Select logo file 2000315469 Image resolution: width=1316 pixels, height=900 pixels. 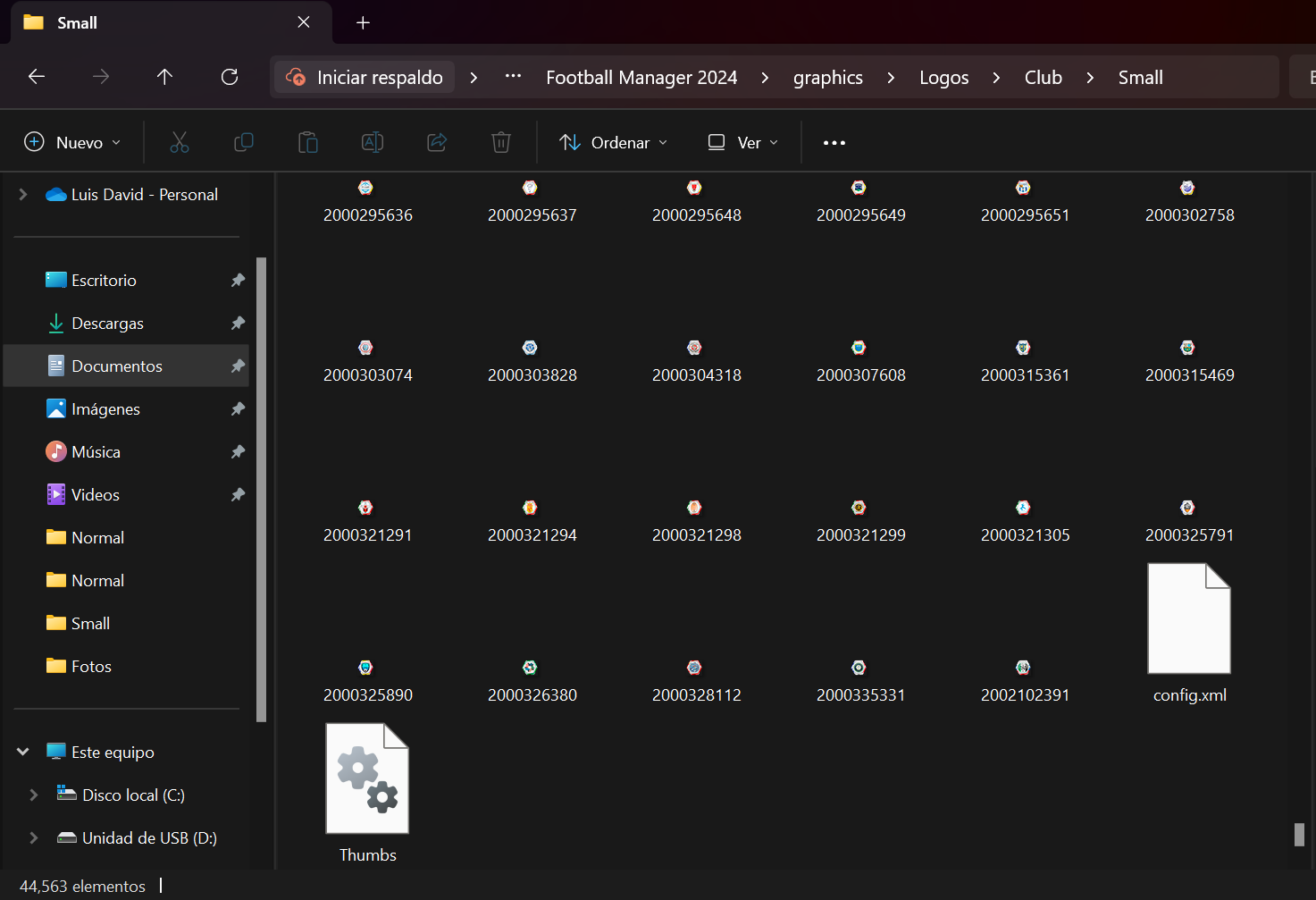pyautogui.click(x=1189, y=363)
